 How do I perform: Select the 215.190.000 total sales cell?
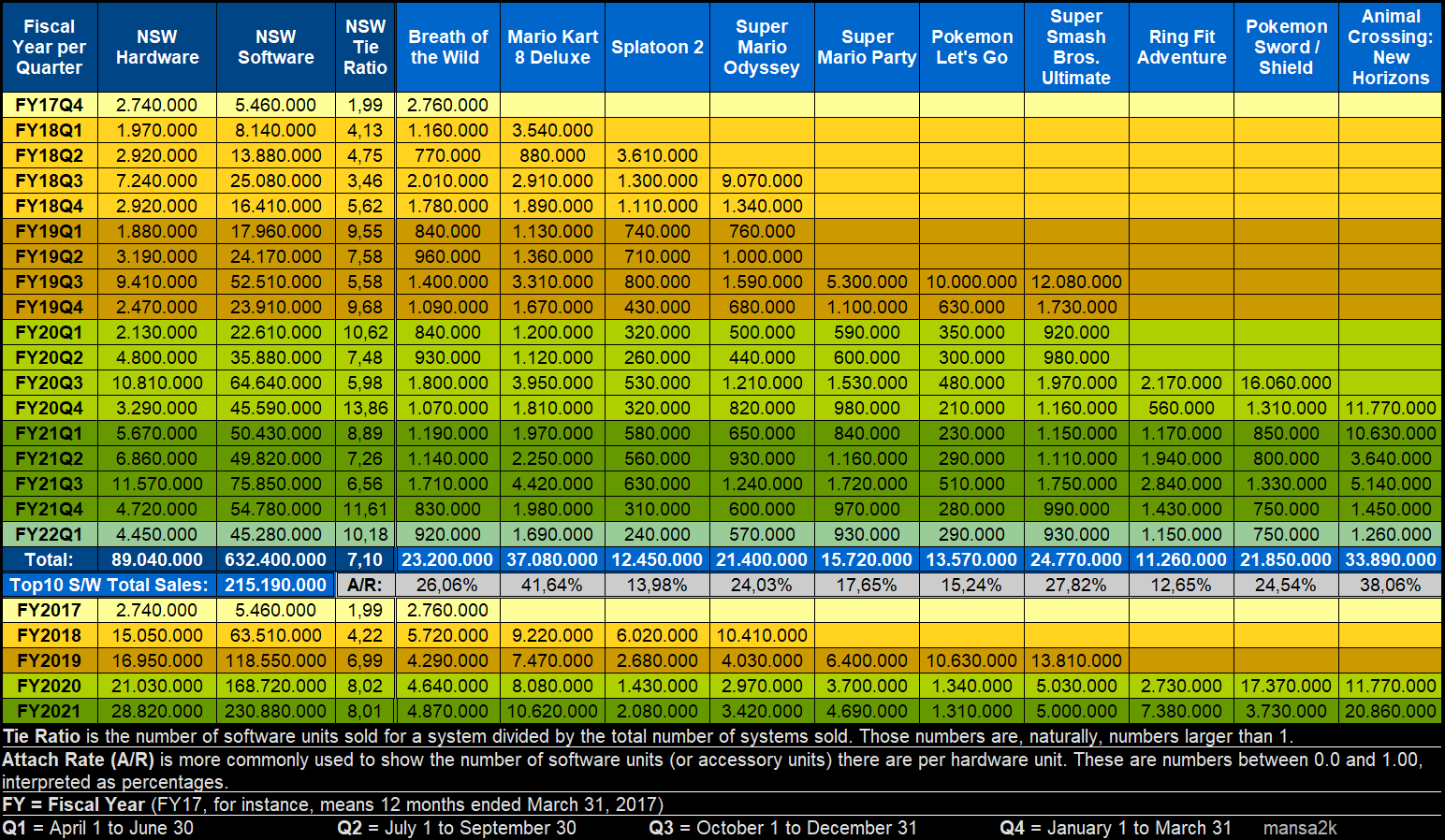point(276,585)
